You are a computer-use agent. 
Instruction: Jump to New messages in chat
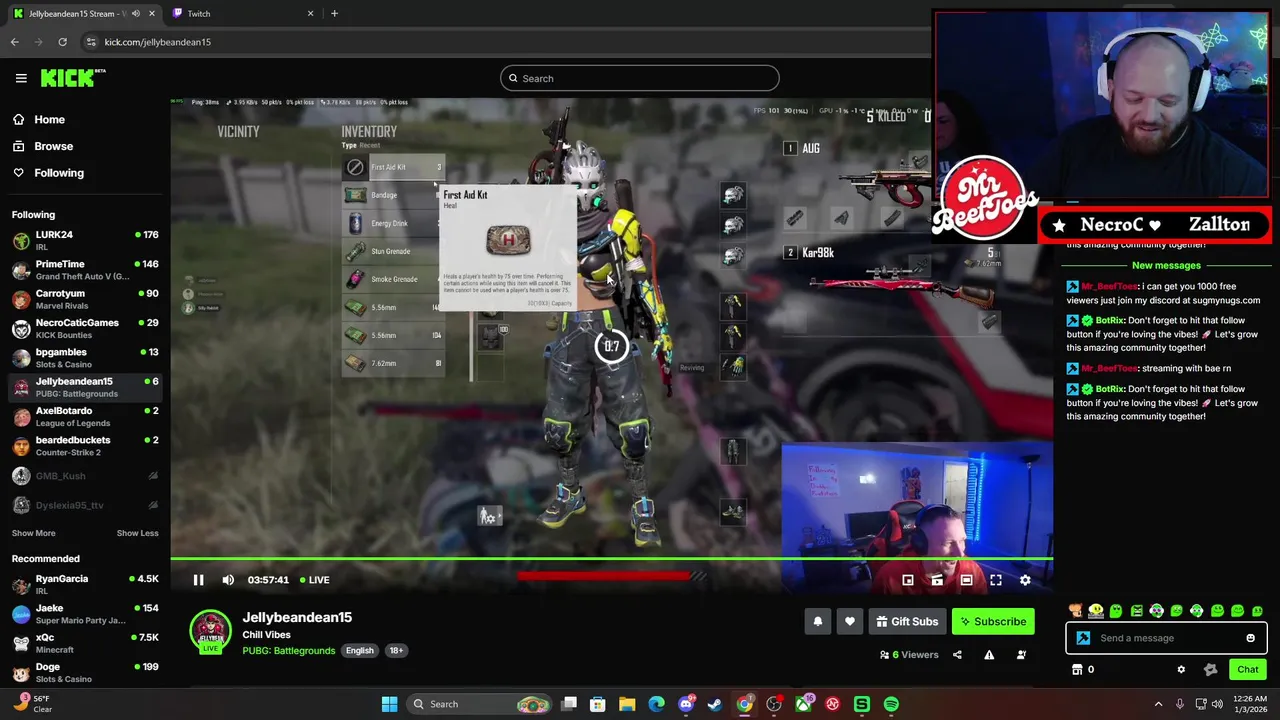[x=1166, y=265]
